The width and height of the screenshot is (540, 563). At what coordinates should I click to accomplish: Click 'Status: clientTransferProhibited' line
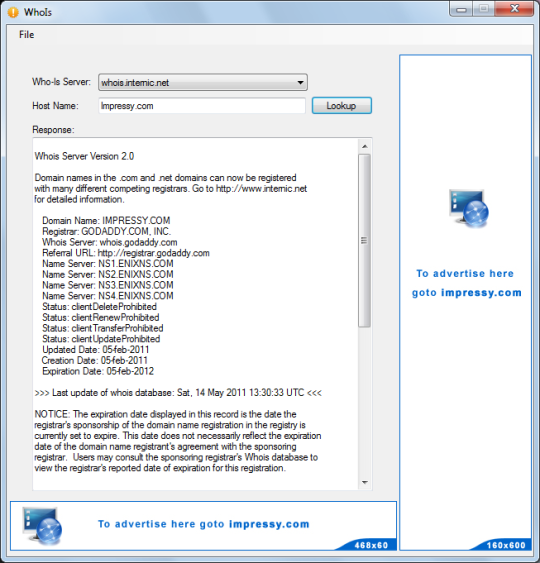(103, 328)
